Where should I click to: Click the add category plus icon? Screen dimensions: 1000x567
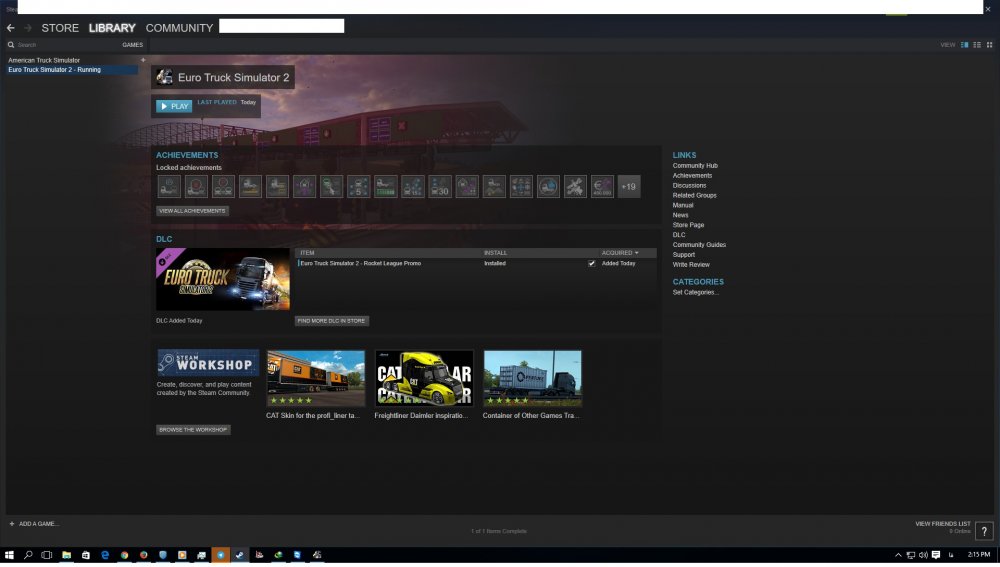[x=143, y=60]
